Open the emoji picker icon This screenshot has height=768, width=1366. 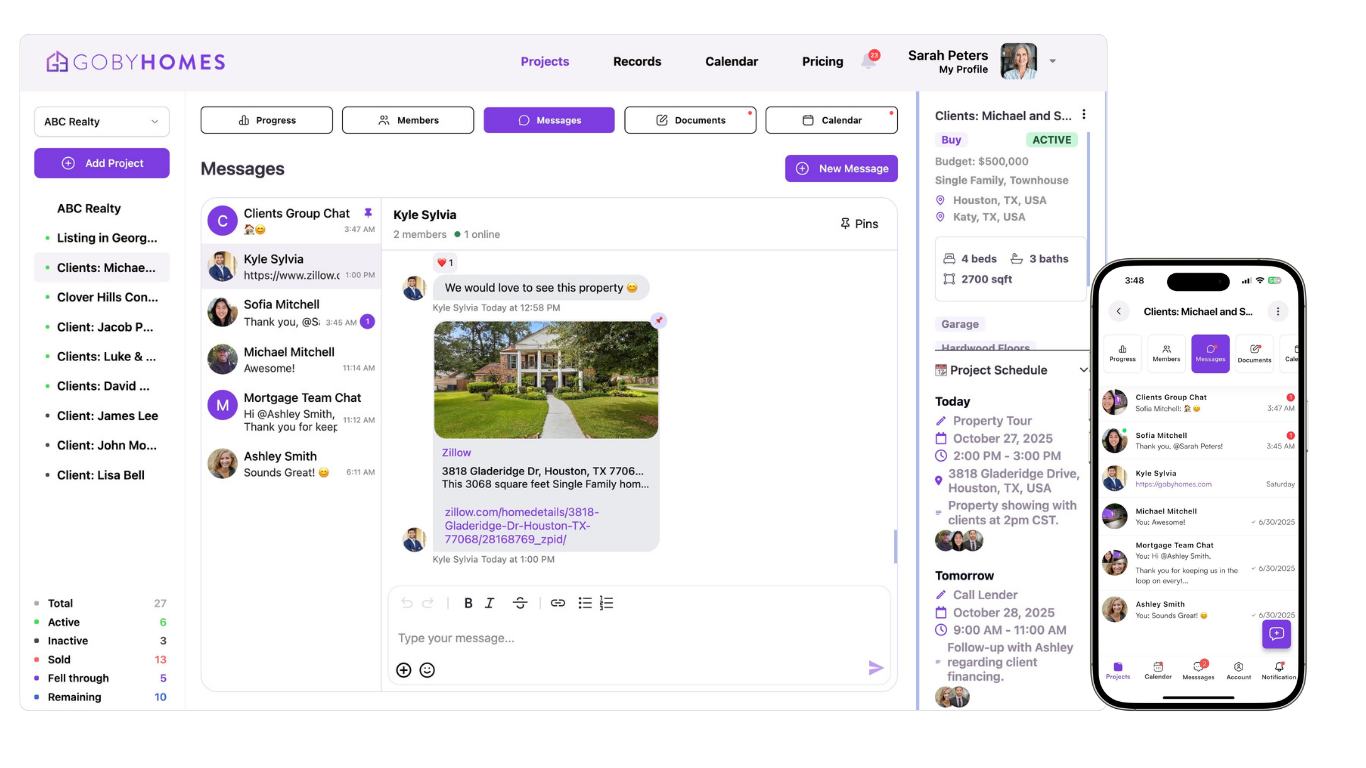(427, 670)
